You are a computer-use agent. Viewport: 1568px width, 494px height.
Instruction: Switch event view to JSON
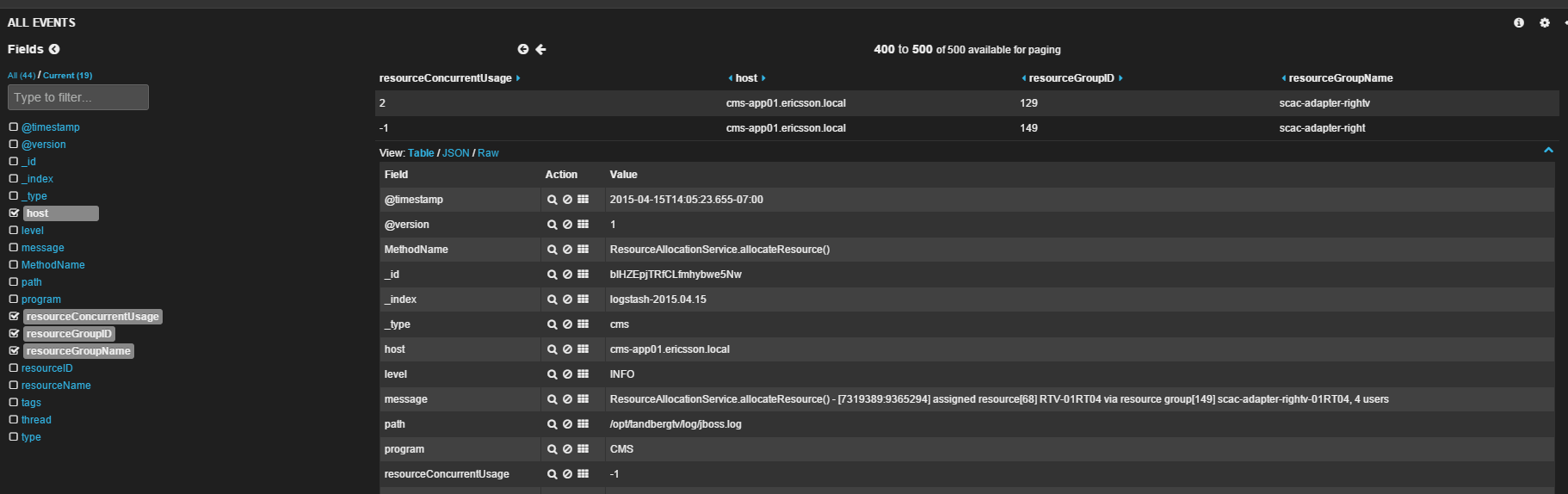pyautogui.click(x=456, y=153)
